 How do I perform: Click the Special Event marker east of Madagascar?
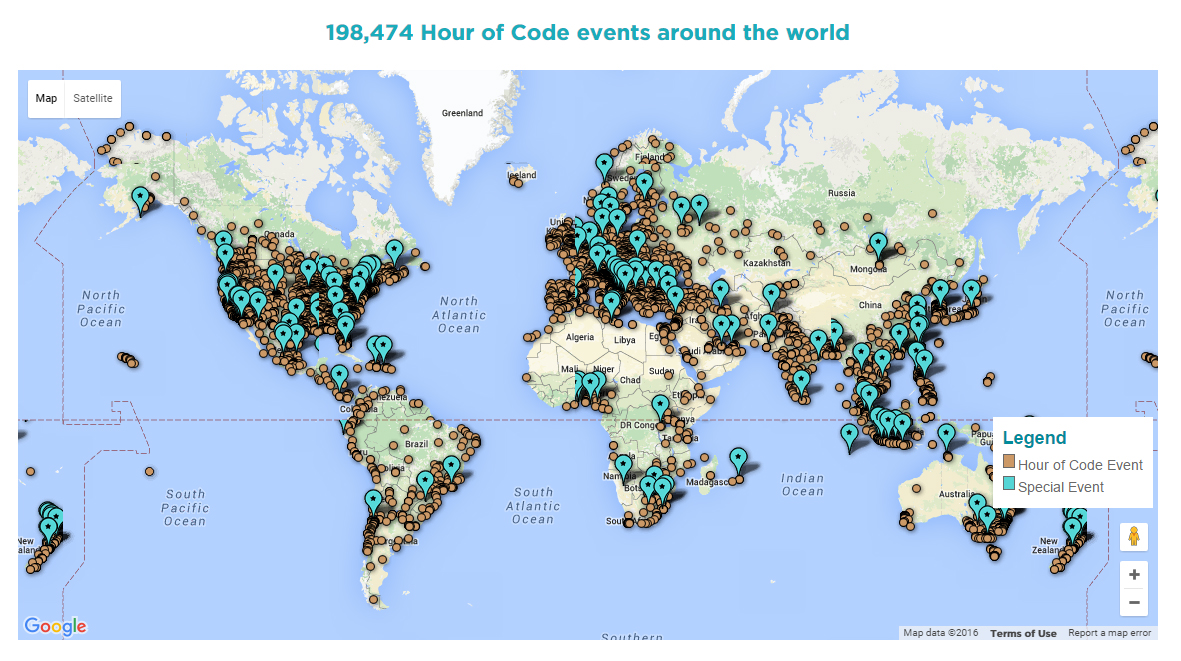738,460
